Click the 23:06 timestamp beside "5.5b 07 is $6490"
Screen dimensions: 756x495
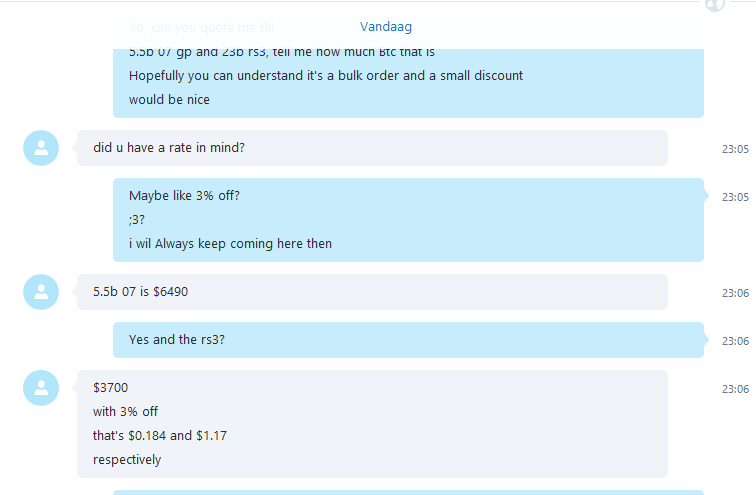(x=735, y=293)
